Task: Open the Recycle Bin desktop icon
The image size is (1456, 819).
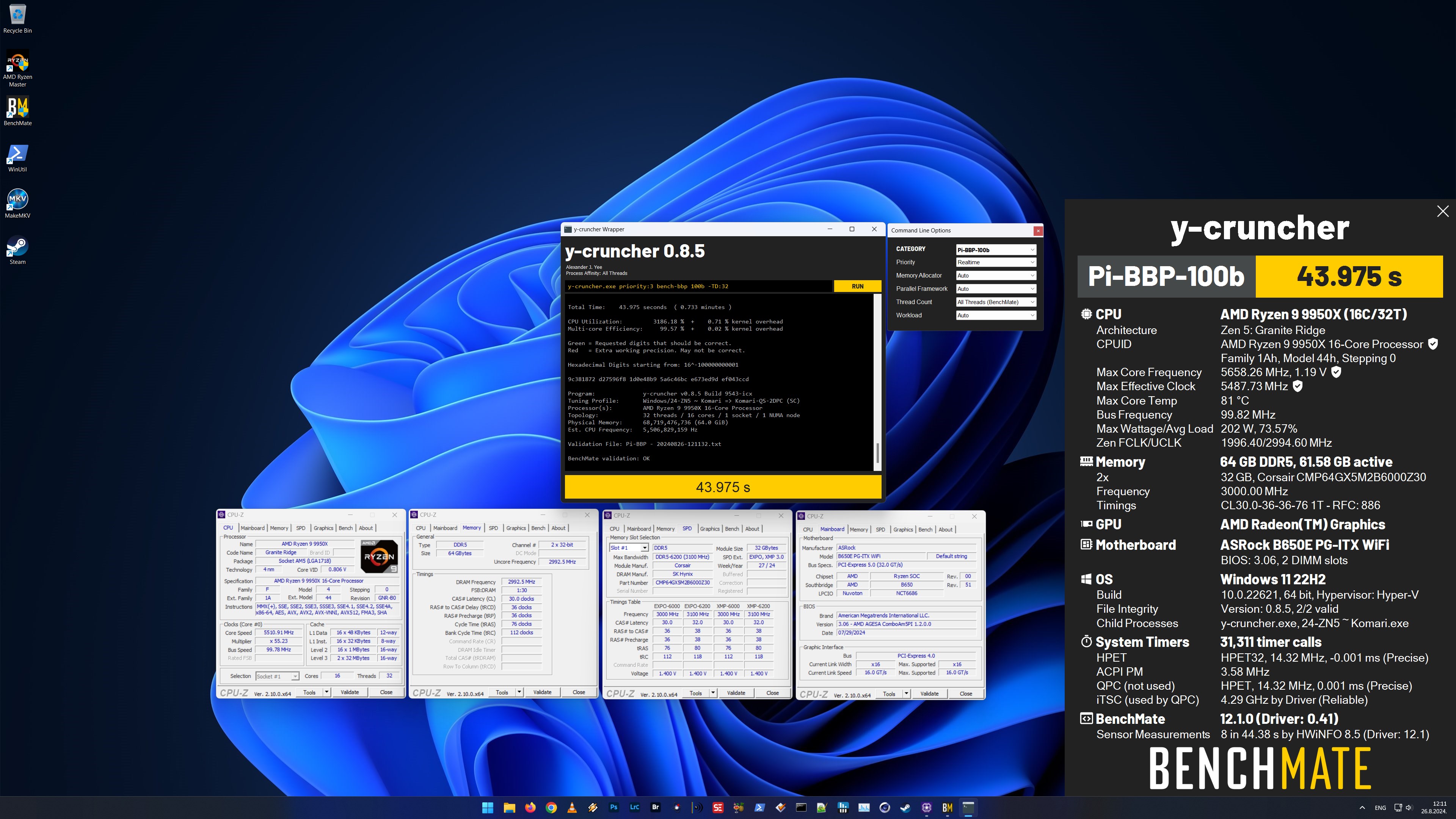Action: pos(17,19)
